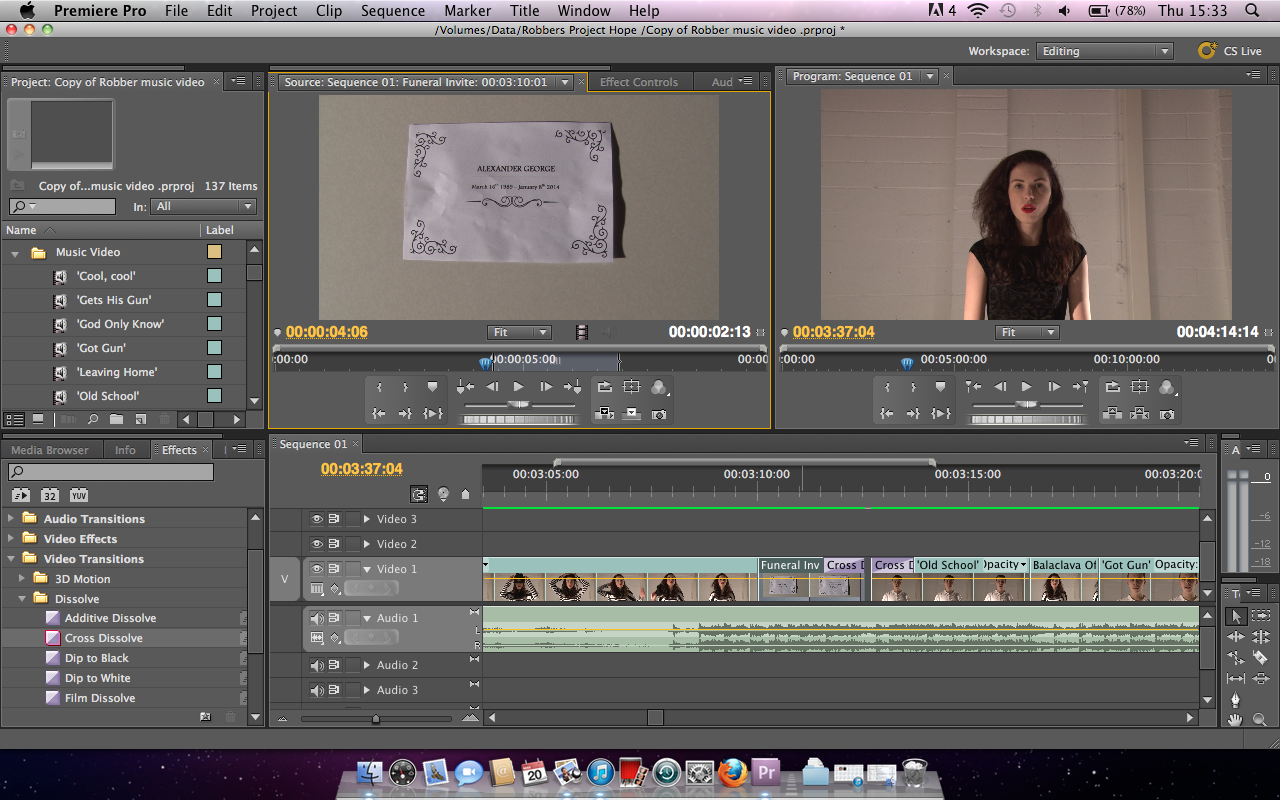Open the Workspace Editing dropdown

pyautogui.click(x=1104, y=51)
